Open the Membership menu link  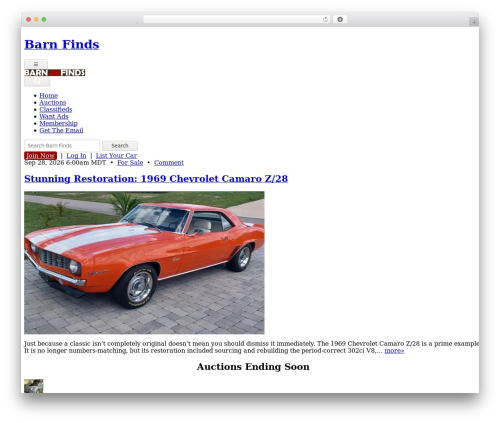coord(58,123)
